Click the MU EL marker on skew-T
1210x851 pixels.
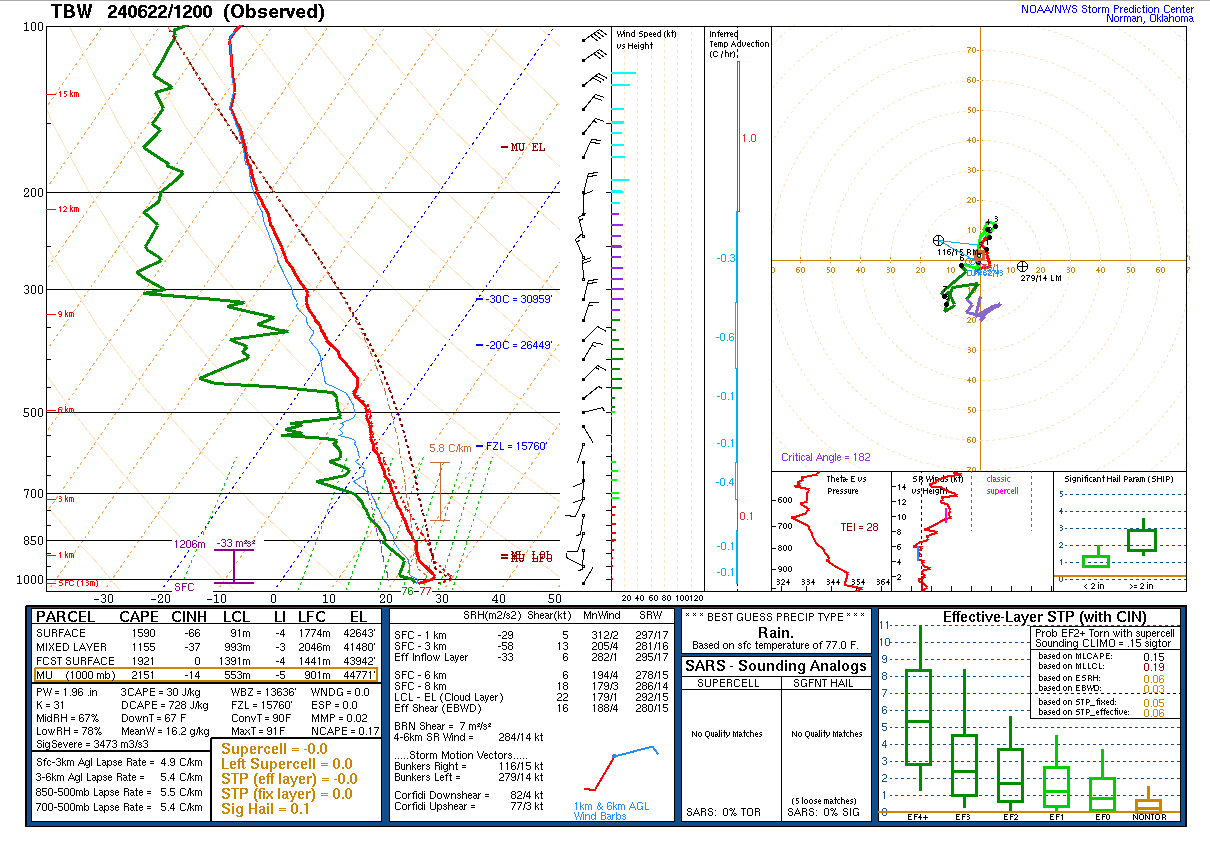524,147
